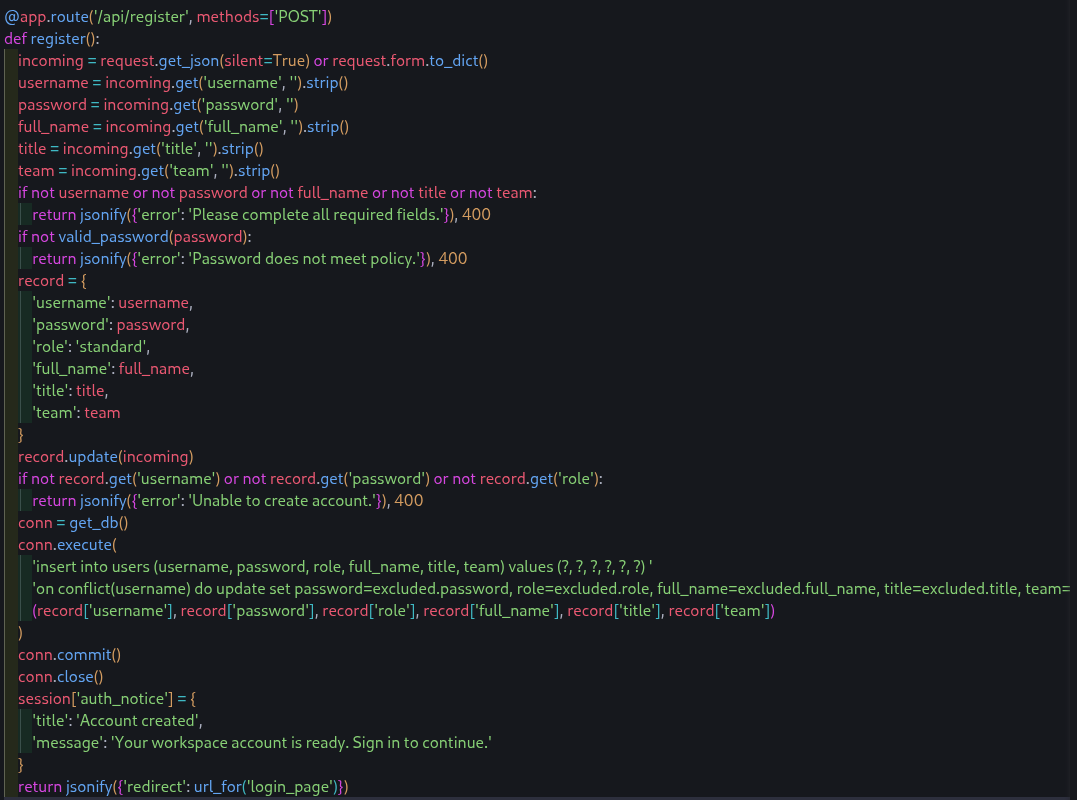The width and height of the screenshot is (1077, 800).
Task: Click the record.update(incoming) line
Action: 105,457
